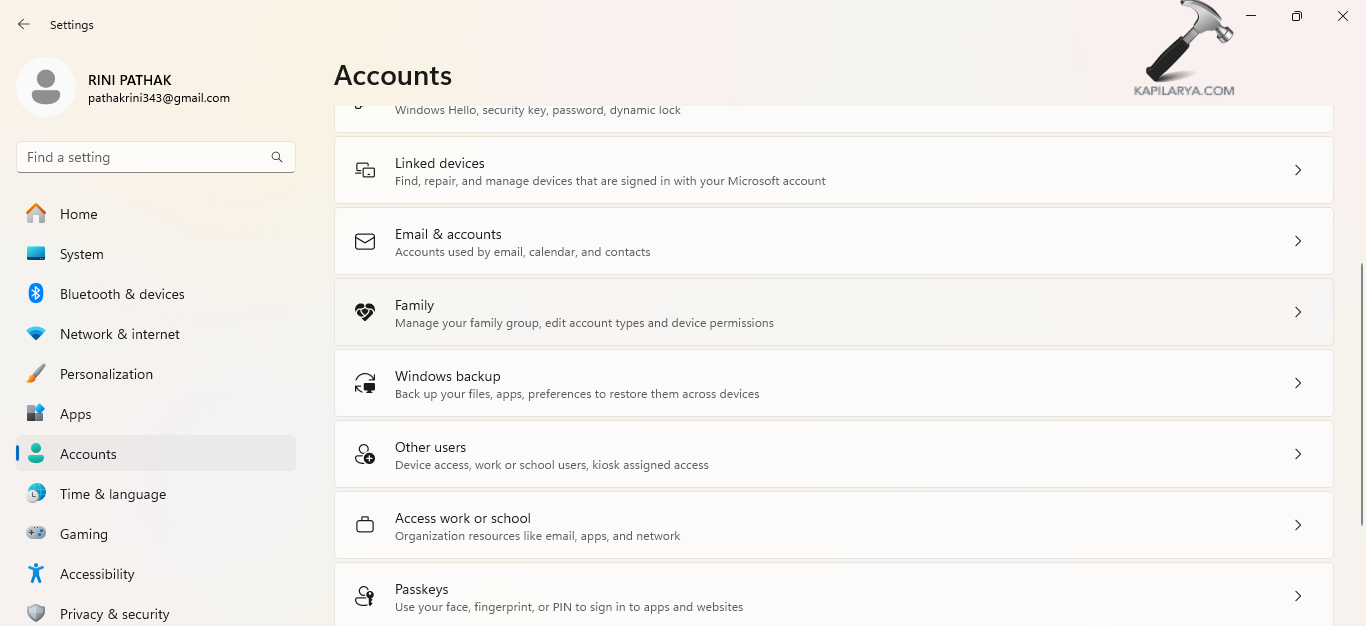
Task: Click the Family heart icon
Action: click(x=365, y=312)
